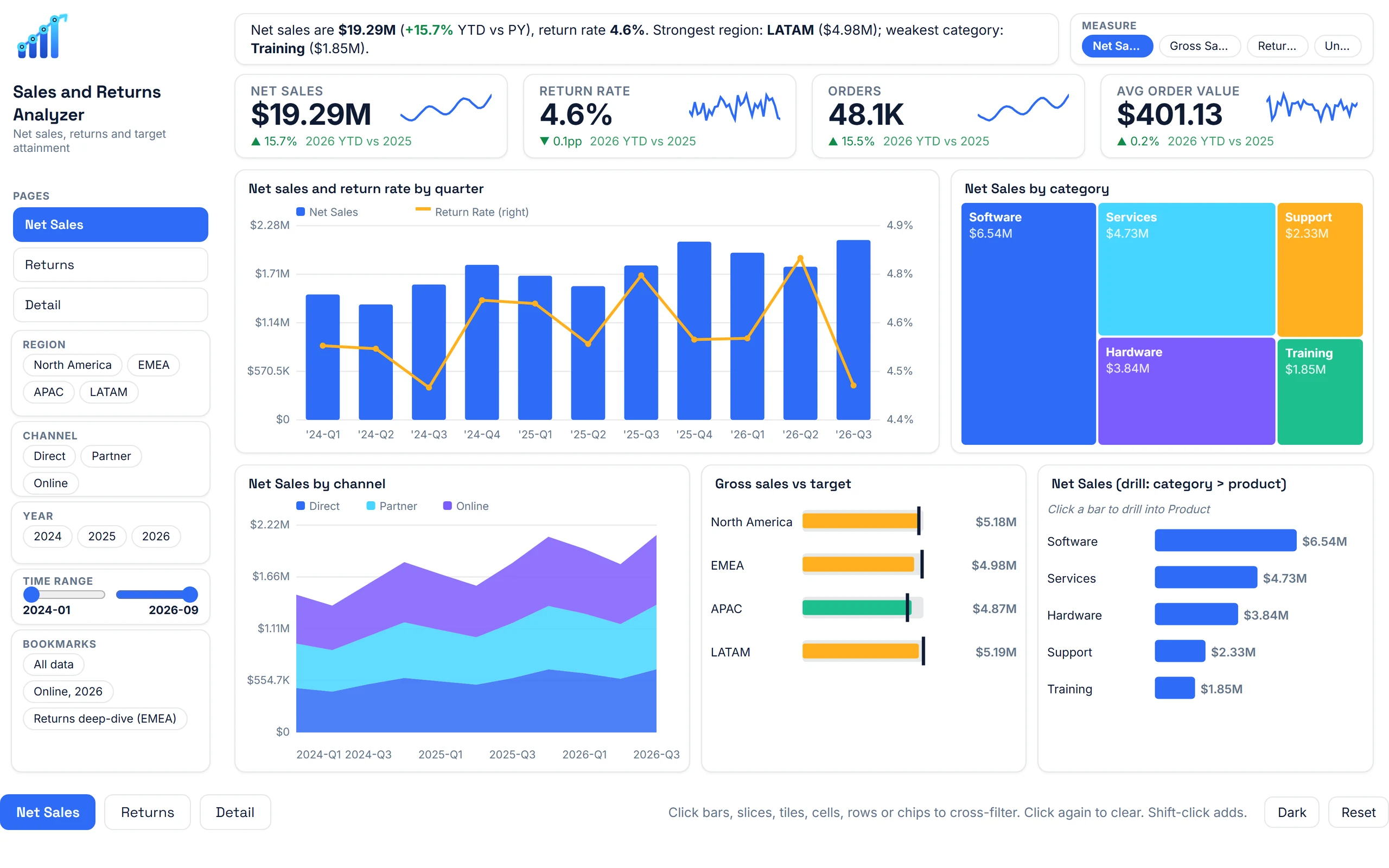Screen dimensions: 1389x868
Task: Select year 2024 chip
Action: 47,536
